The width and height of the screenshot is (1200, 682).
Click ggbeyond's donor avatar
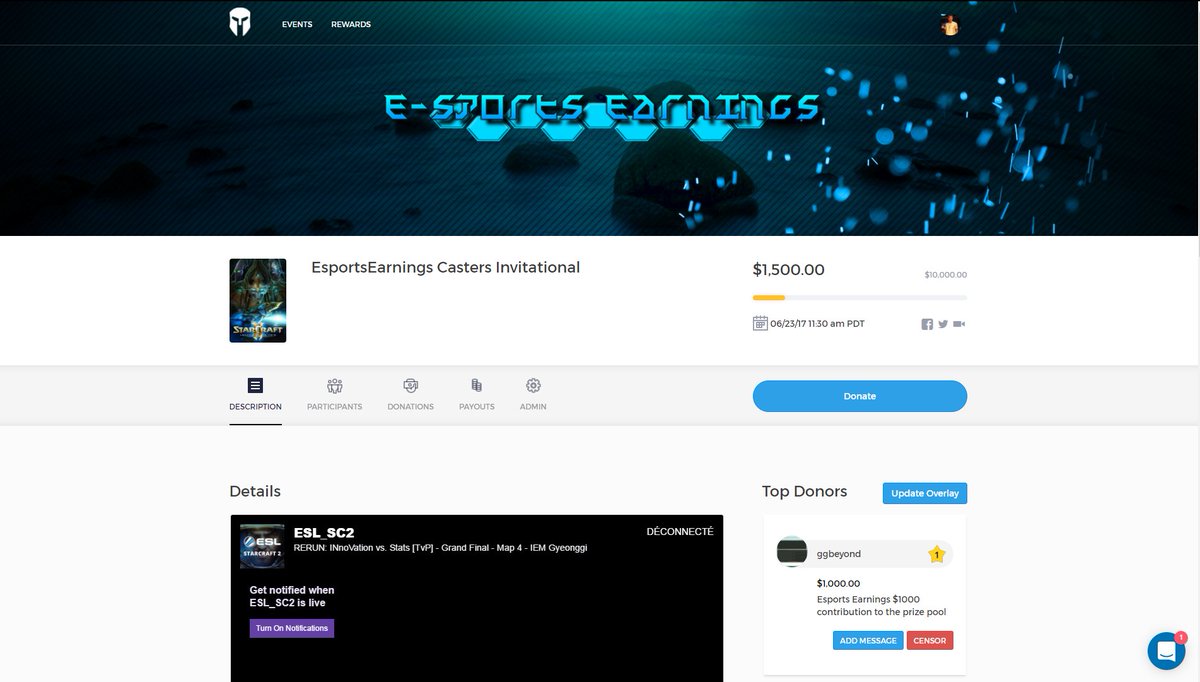(792, 552)
